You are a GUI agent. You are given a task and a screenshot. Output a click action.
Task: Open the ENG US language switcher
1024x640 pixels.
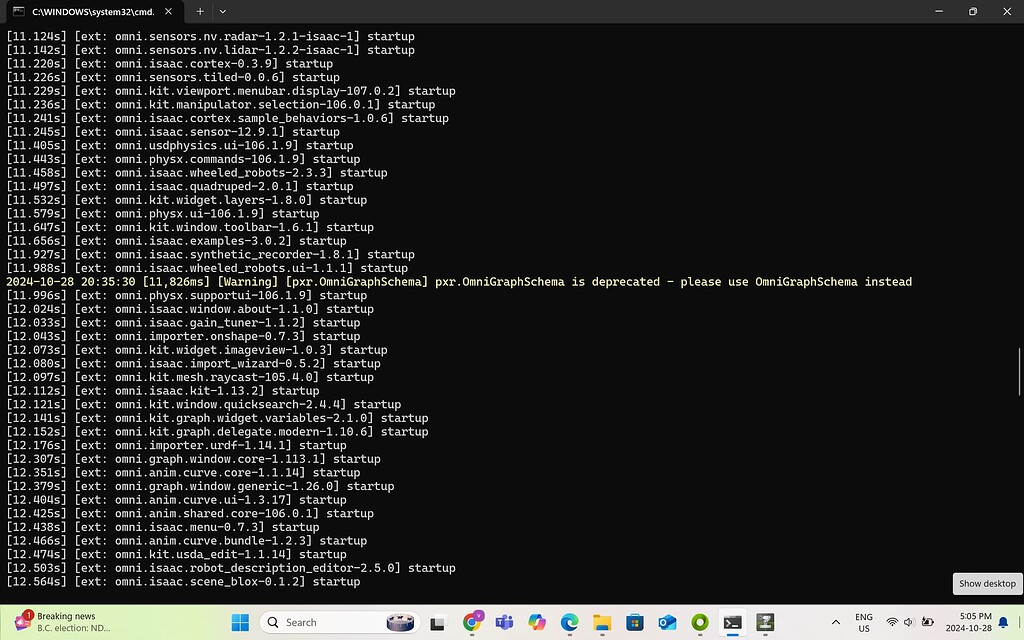tap(864, 622)
